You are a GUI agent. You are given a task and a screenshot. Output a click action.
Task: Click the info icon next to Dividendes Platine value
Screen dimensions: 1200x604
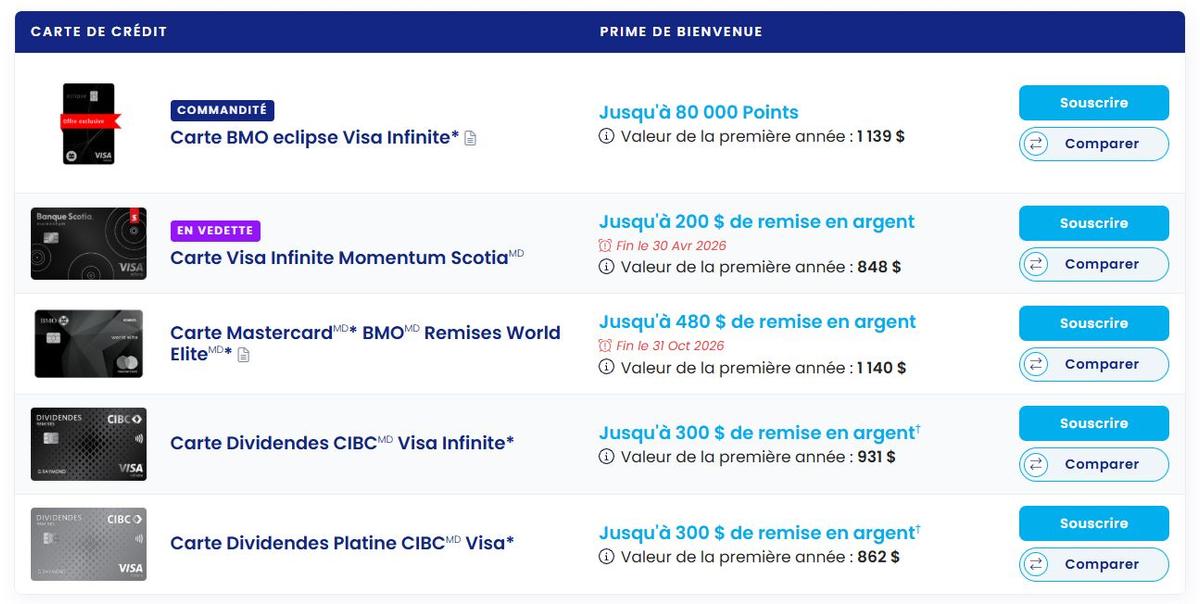click(x=606, y=558)
